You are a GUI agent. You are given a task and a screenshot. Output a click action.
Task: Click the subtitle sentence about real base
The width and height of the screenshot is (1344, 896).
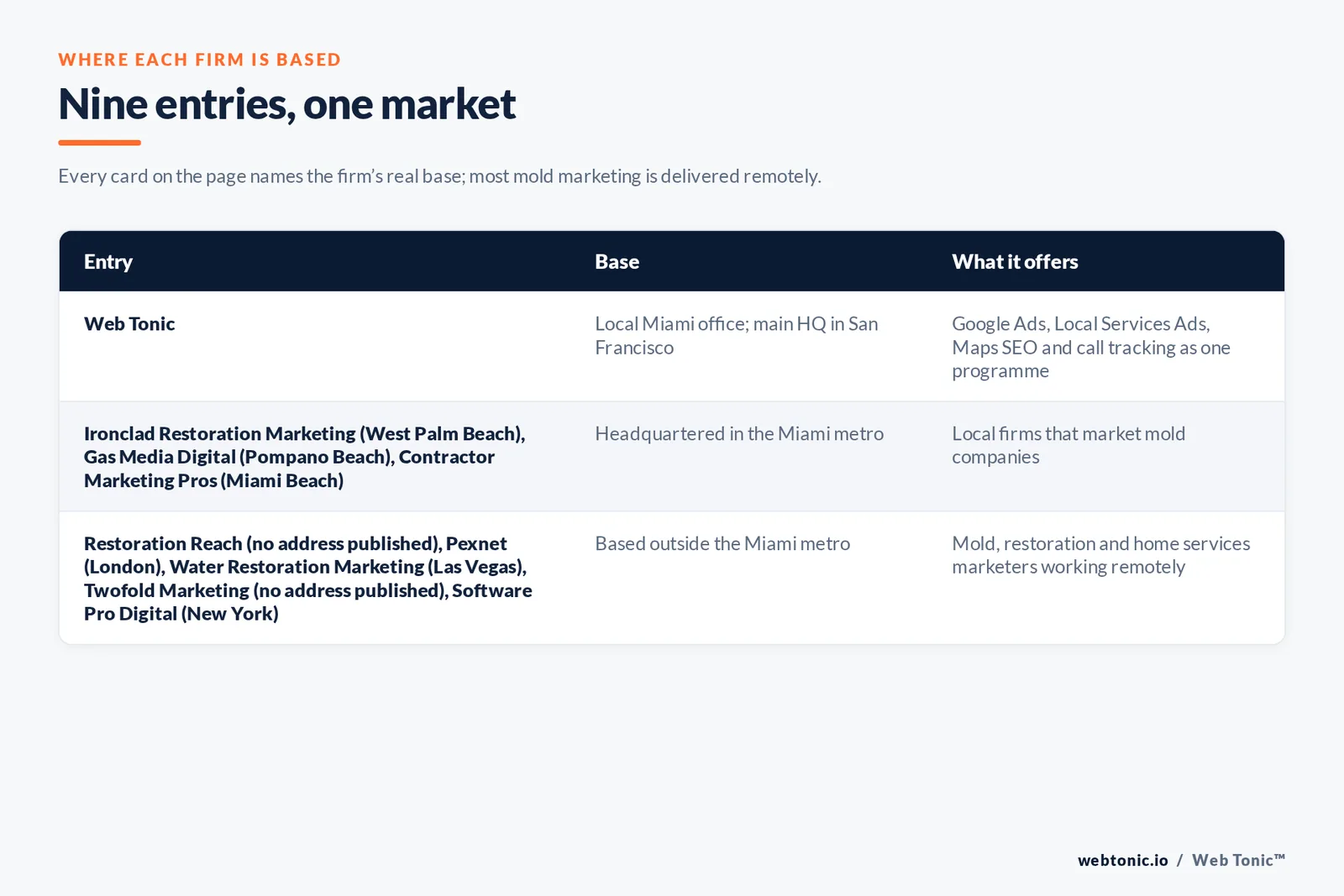(x=439, y=176)
